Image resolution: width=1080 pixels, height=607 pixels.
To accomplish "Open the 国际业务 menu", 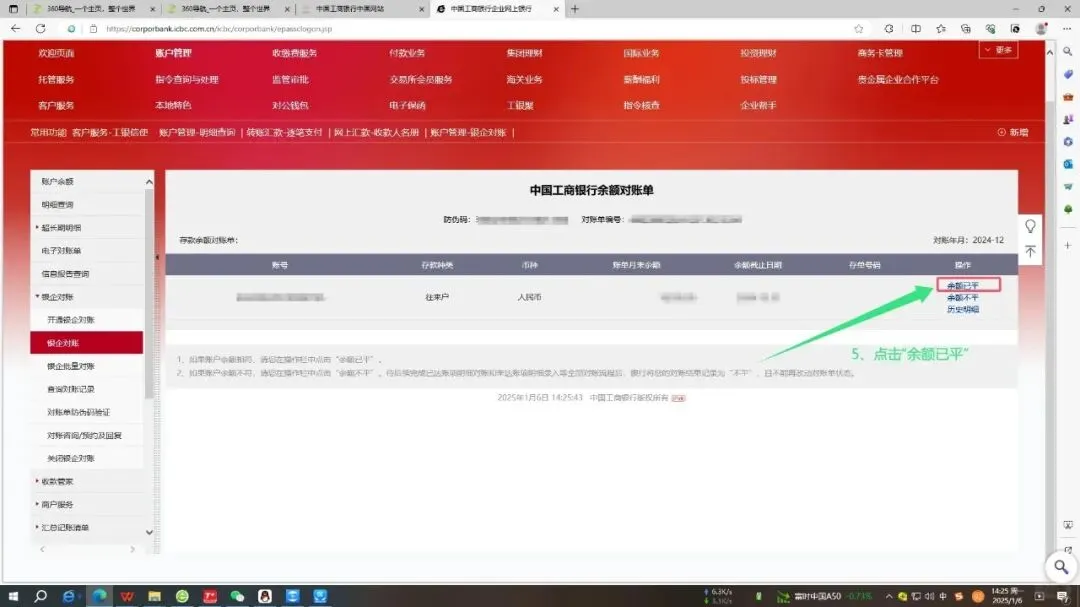I will 641,53.
